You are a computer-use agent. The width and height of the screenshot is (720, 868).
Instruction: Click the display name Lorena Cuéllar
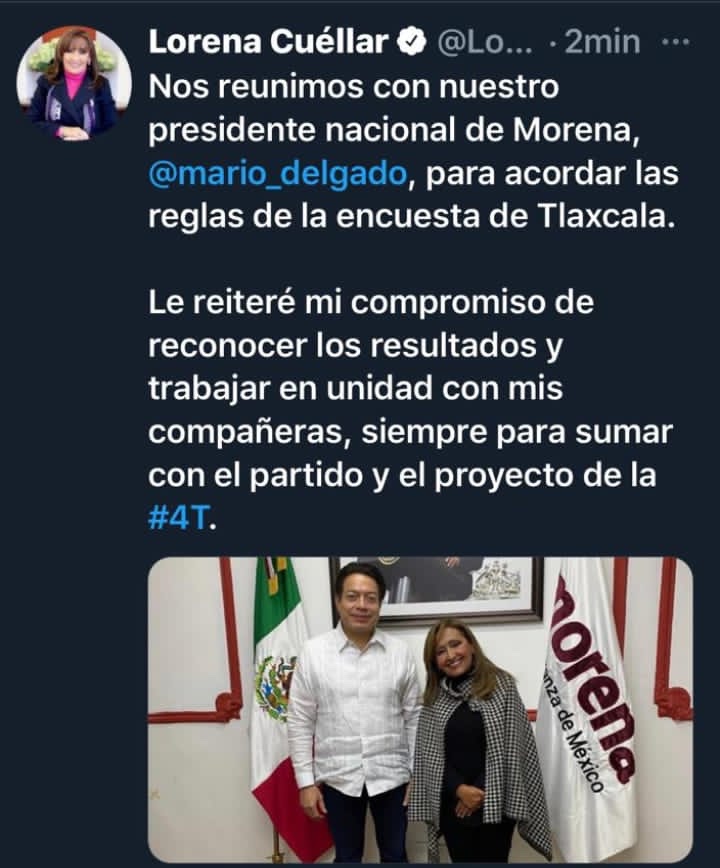tap(268, 42)
